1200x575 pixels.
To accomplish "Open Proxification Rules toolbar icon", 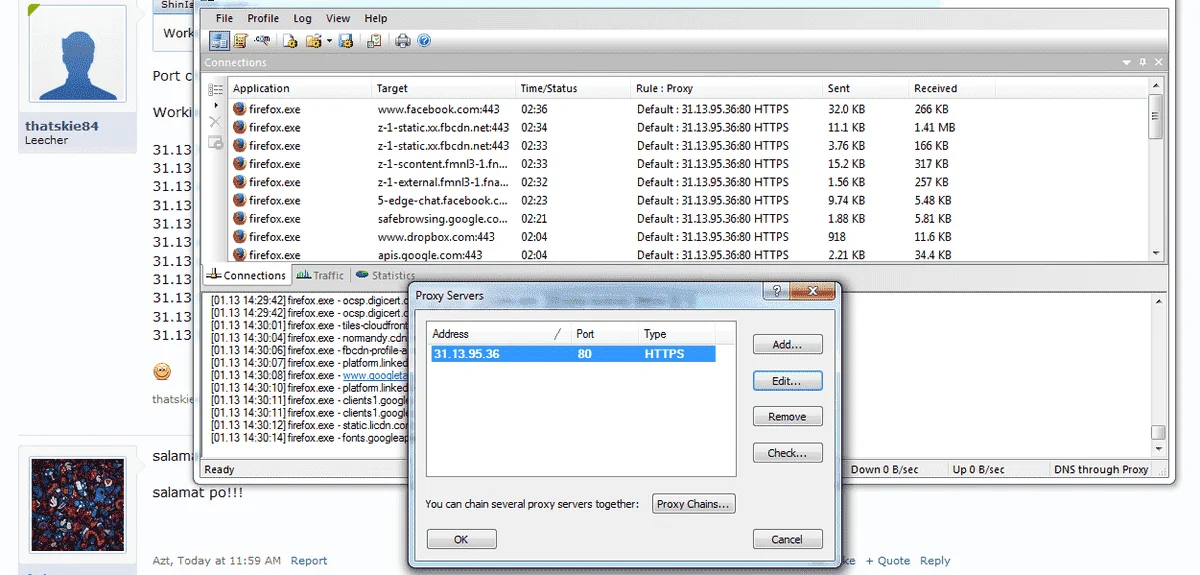I will [240, 40].
